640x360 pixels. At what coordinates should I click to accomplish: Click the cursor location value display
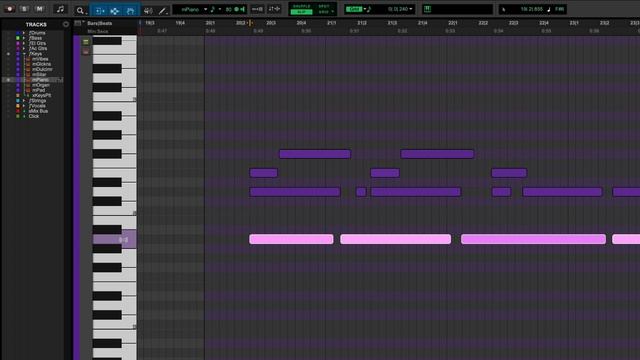click(531, 9)
